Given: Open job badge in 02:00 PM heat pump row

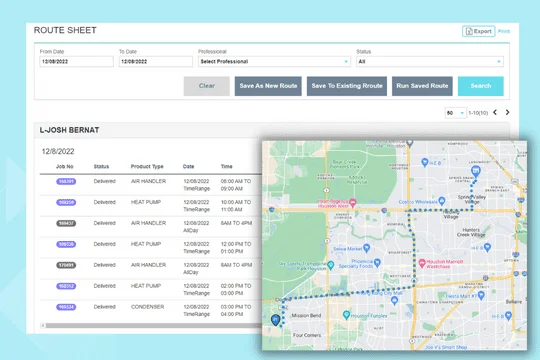Looking at the screenshot, I should tap(66, 286).
